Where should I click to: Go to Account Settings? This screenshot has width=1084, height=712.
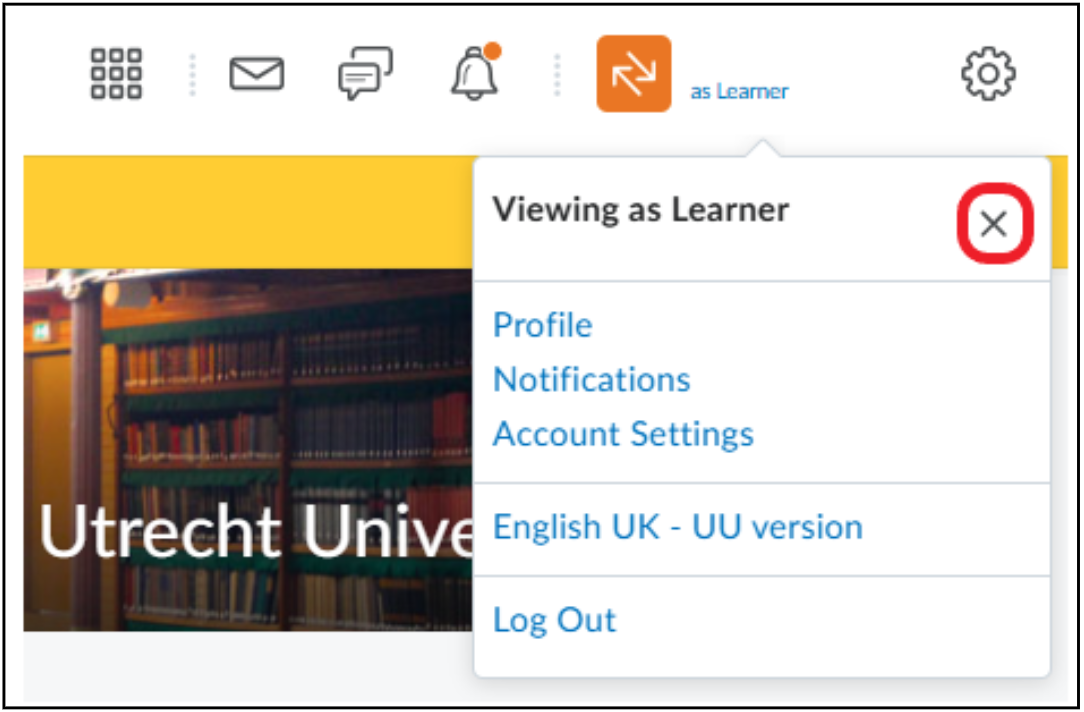tap(624, 435)
